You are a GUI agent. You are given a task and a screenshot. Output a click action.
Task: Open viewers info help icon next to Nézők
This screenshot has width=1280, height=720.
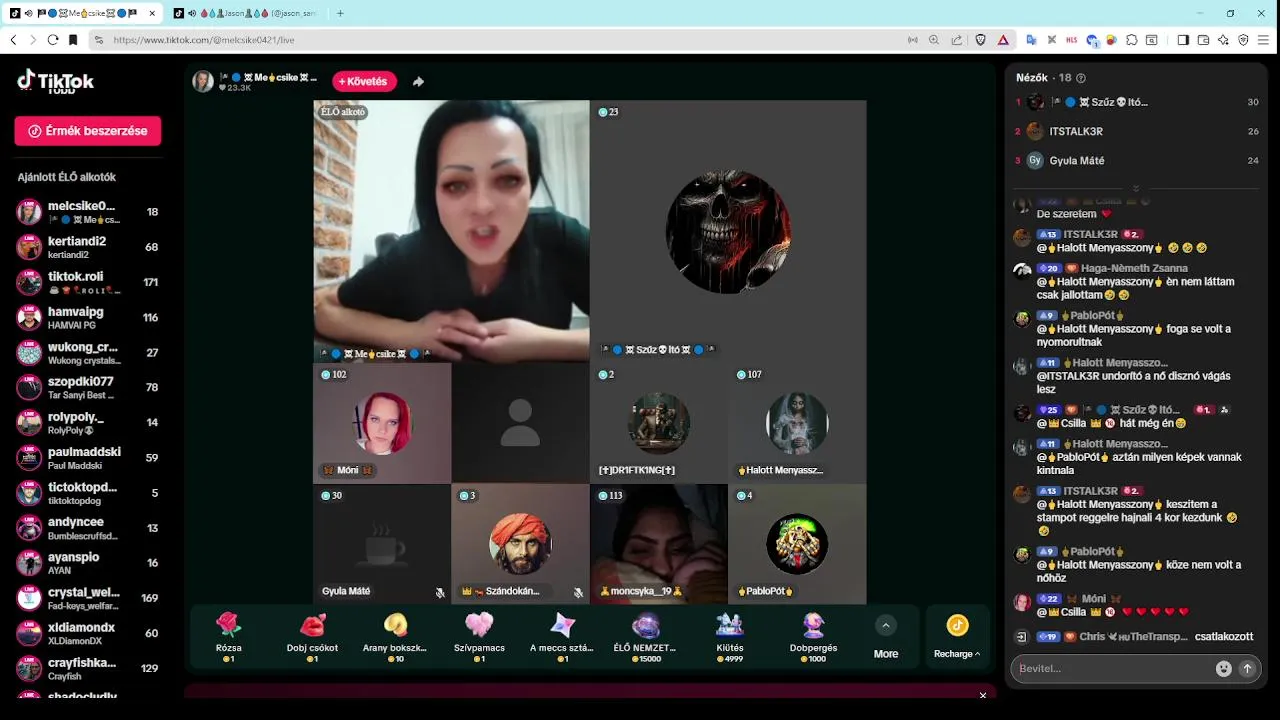(x=1080, y=78)
